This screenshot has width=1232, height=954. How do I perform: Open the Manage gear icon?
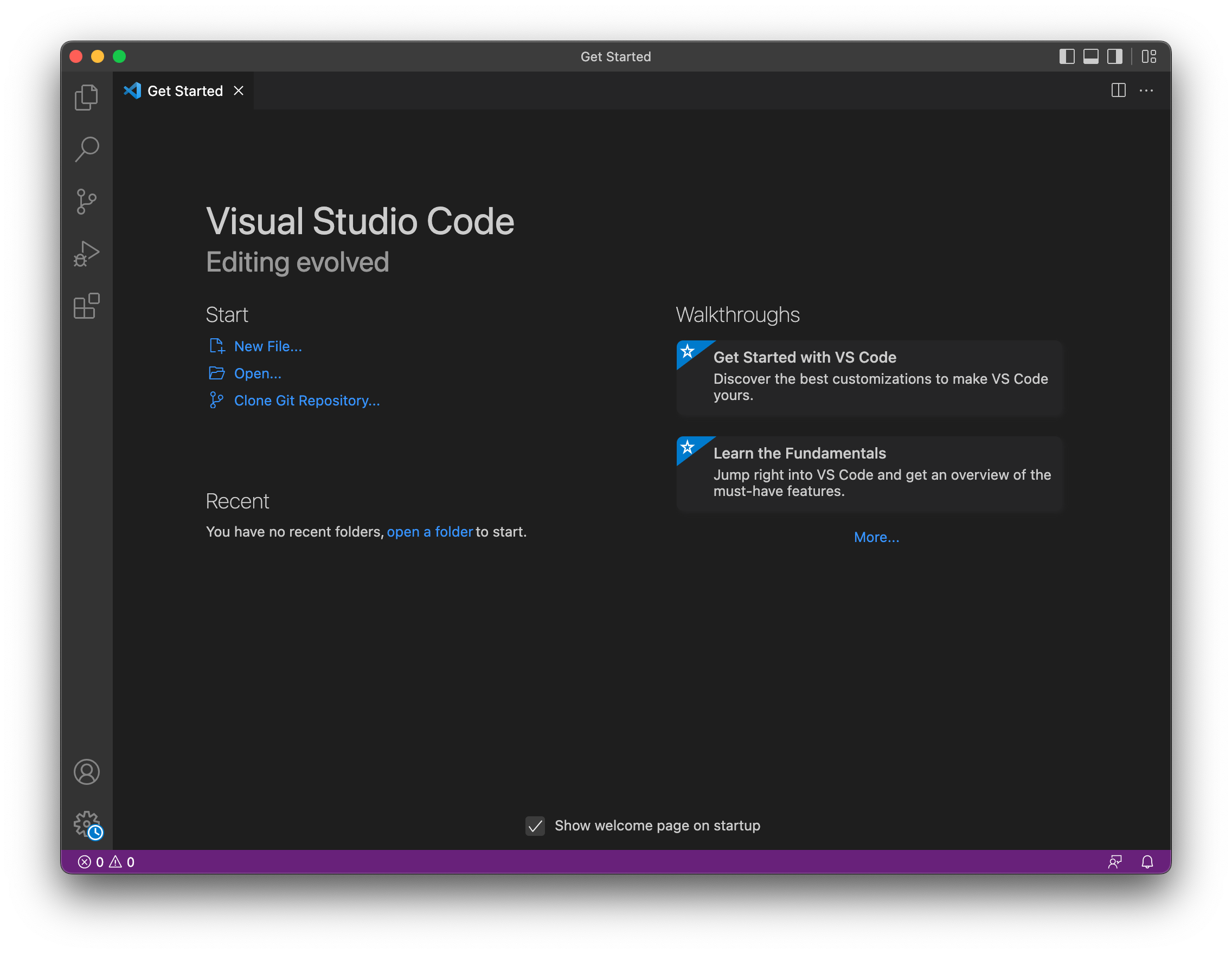click(86, 824)
